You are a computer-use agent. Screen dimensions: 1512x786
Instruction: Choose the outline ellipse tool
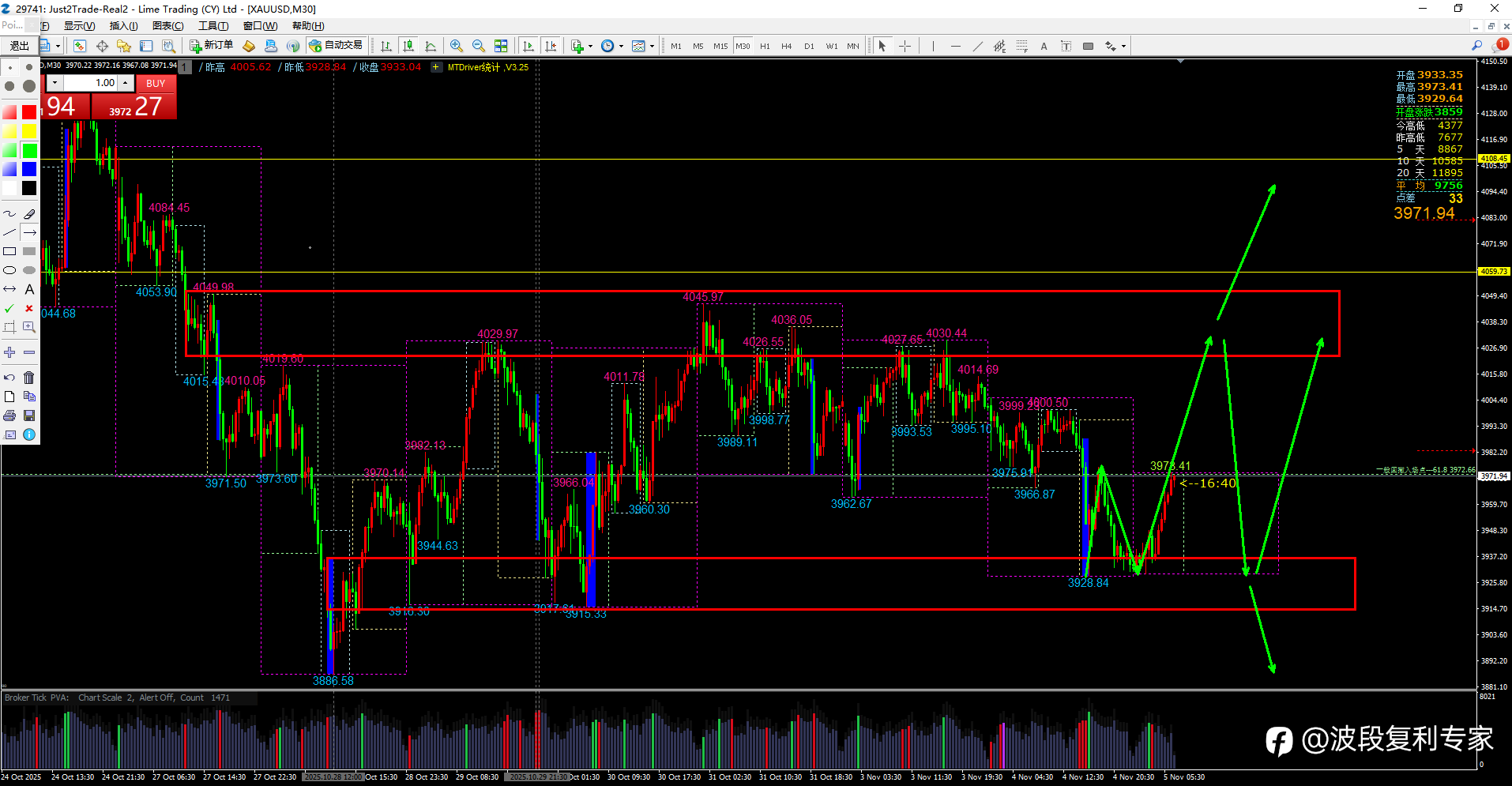click(9, 271)
